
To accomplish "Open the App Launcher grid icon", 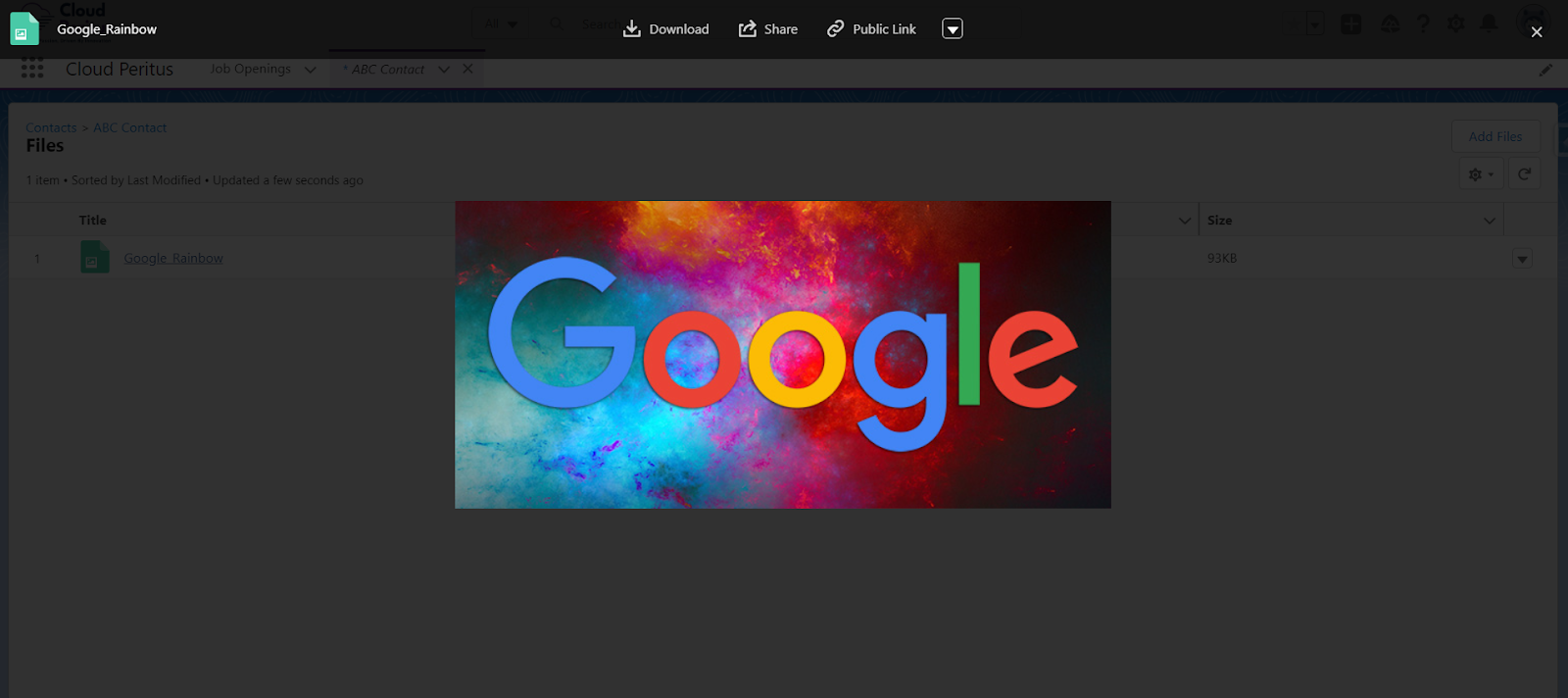I will tap(32, 69).
